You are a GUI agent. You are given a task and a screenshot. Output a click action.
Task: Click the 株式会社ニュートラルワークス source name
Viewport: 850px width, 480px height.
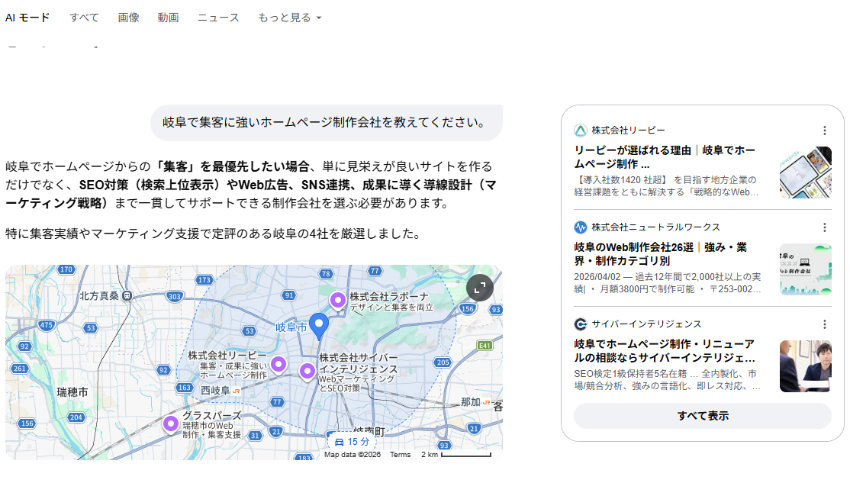(x=655, y=227)
